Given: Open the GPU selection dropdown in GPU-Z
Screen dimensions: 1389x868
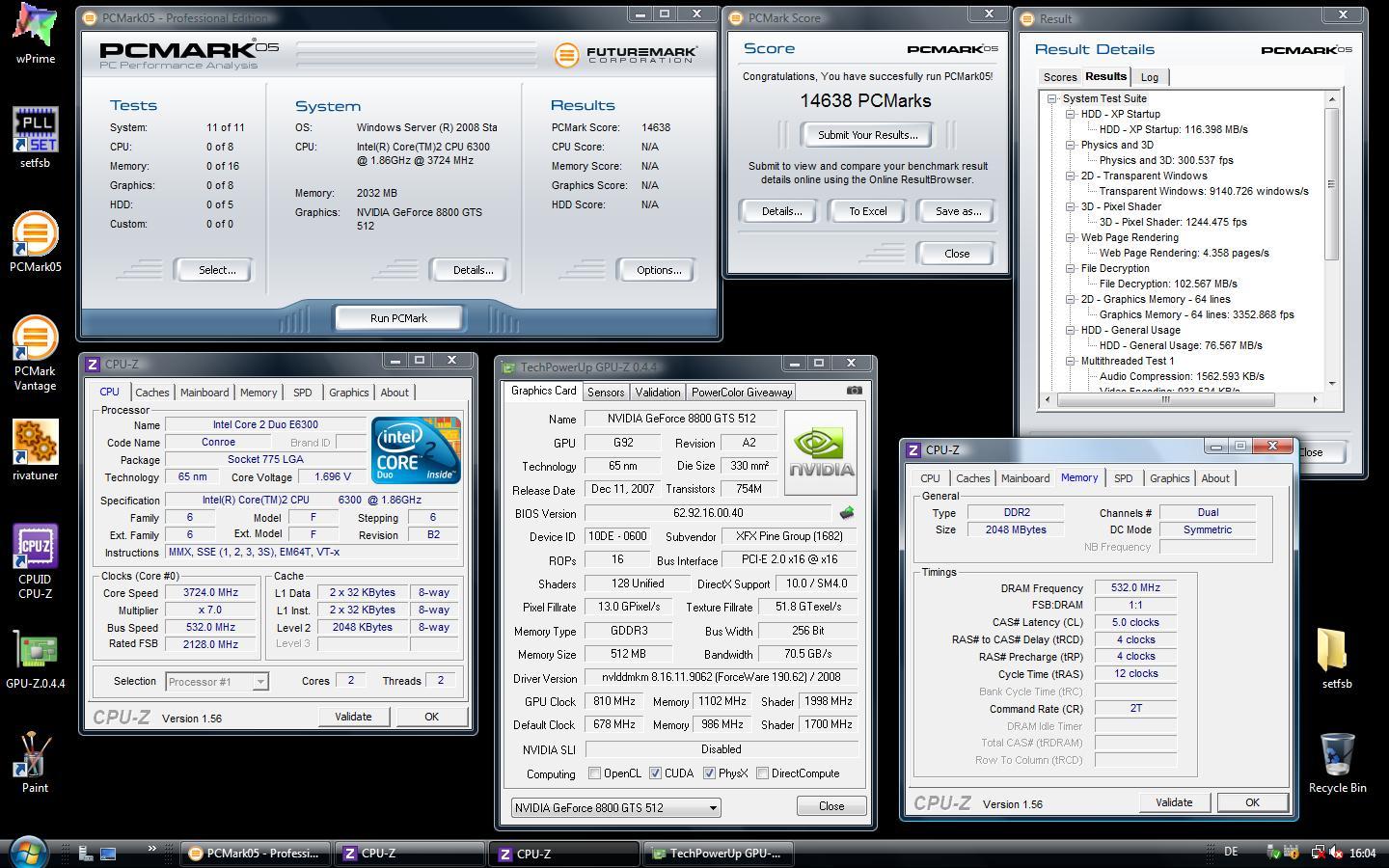Looking at the screenshot, I should pos(615,807).
